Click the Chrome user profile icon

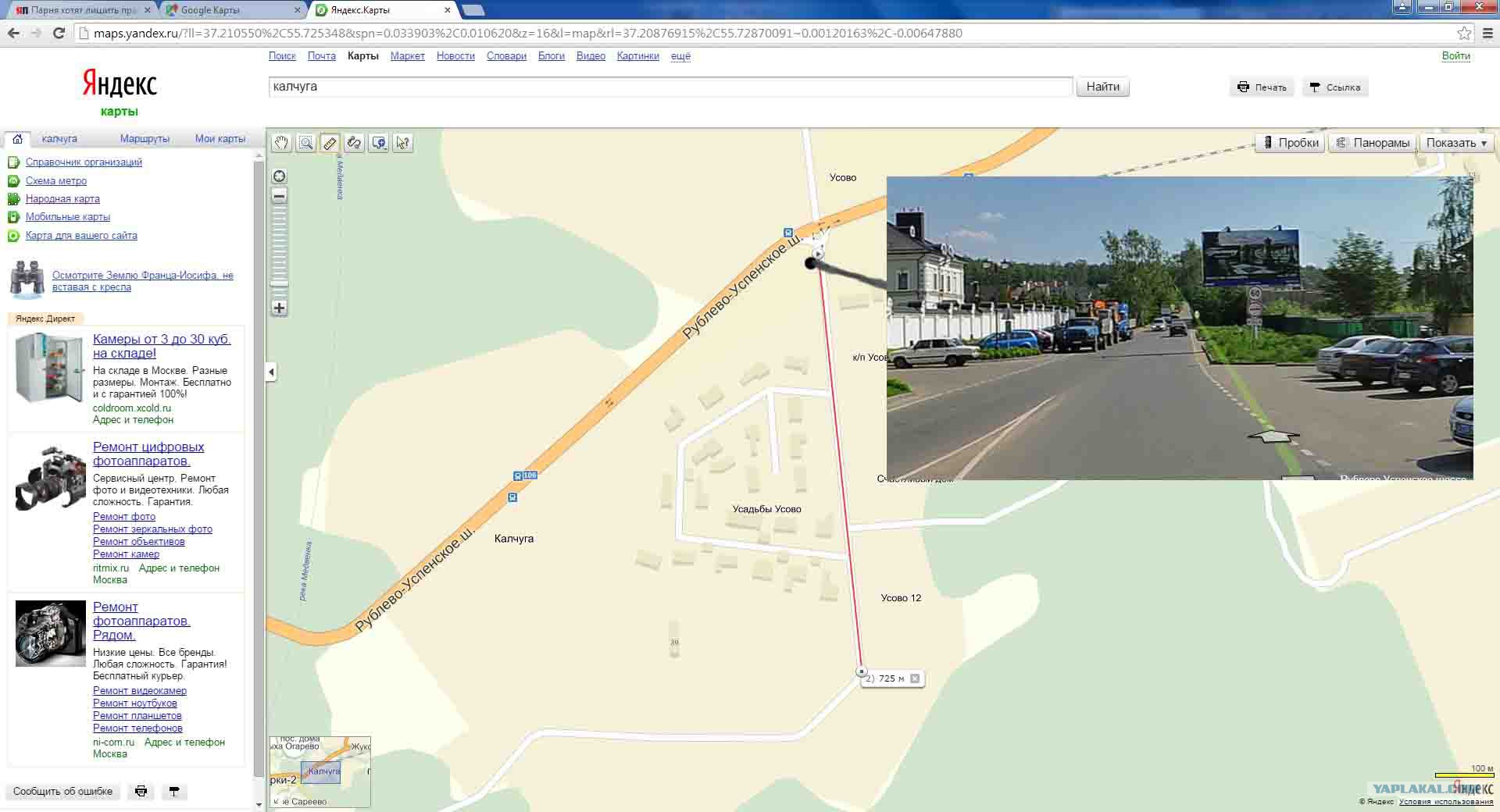pyautogui.click(x=1402, y=7)
